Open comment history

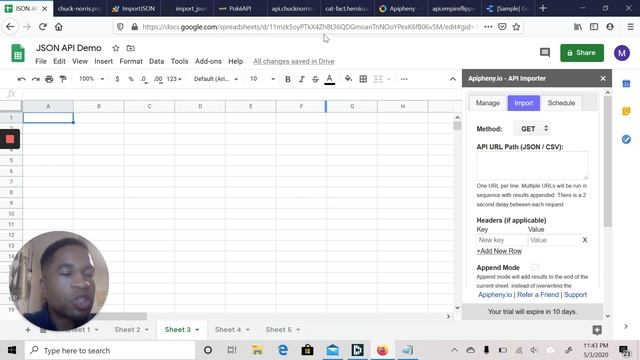click(545, 53)
